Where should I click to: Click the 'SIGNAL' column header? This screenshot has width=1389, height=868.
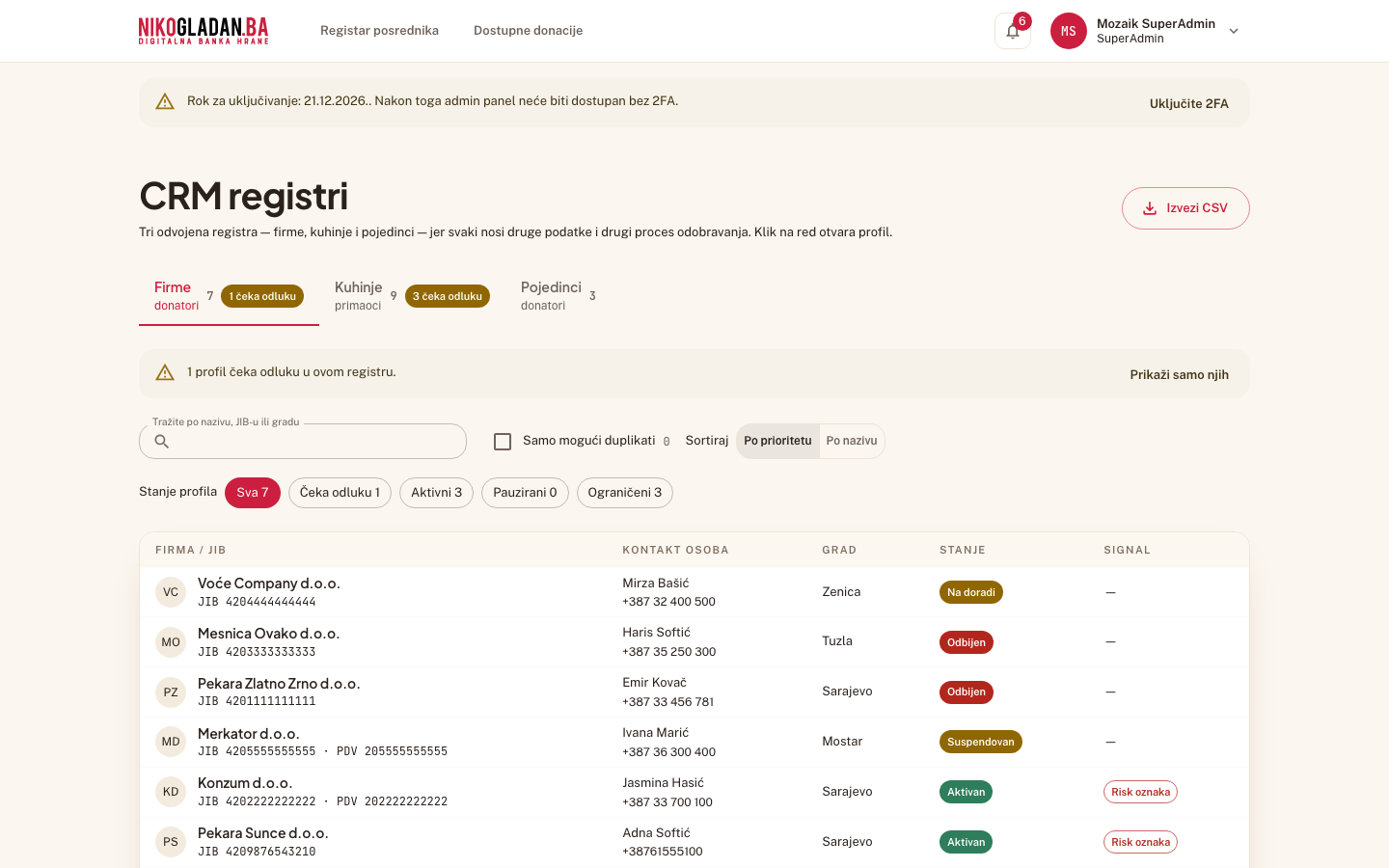1128,550
